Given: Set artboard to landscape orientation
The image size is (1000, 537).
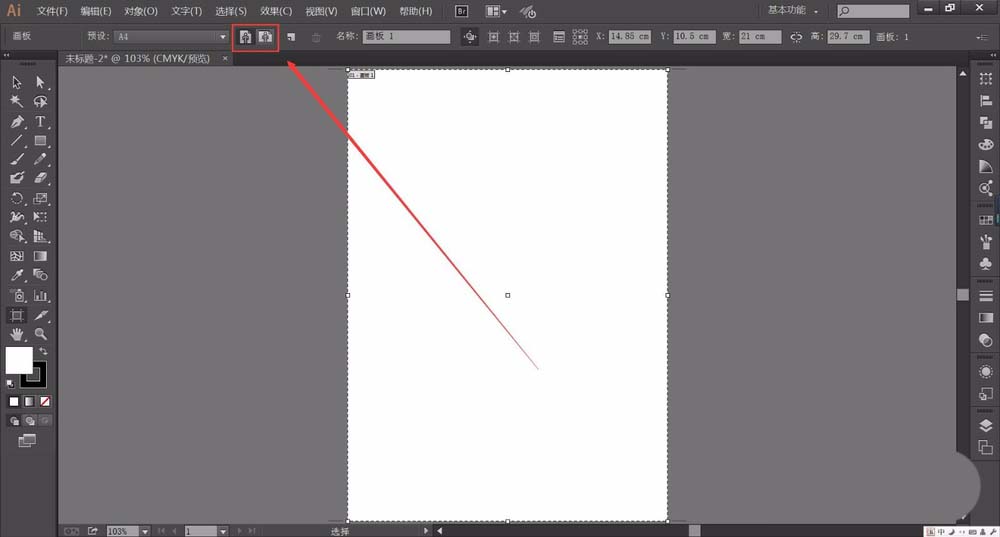Looking at the screenshot, I should point(265,37).
